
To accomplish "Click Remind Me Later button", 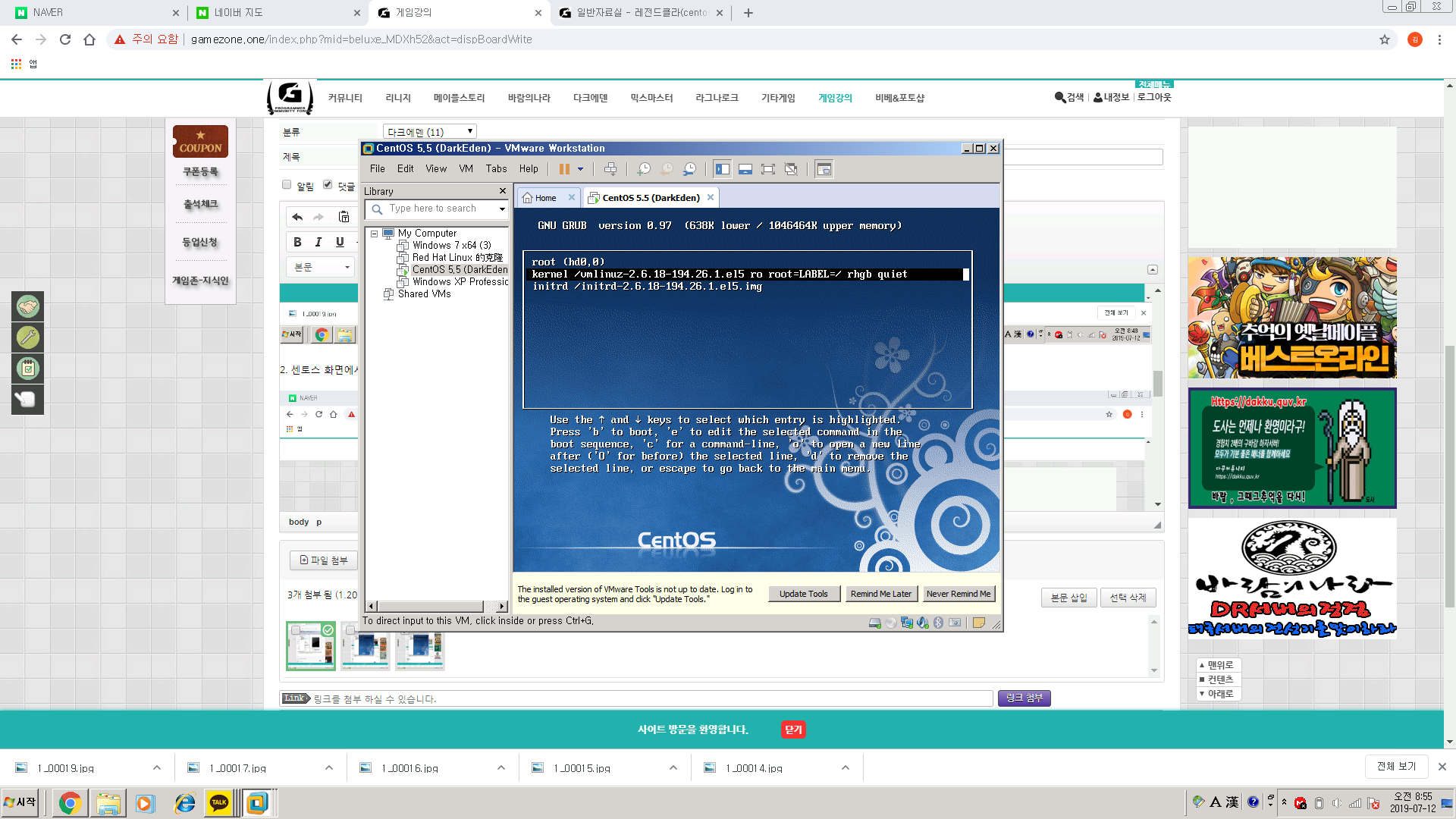I will tap(880, 594).
